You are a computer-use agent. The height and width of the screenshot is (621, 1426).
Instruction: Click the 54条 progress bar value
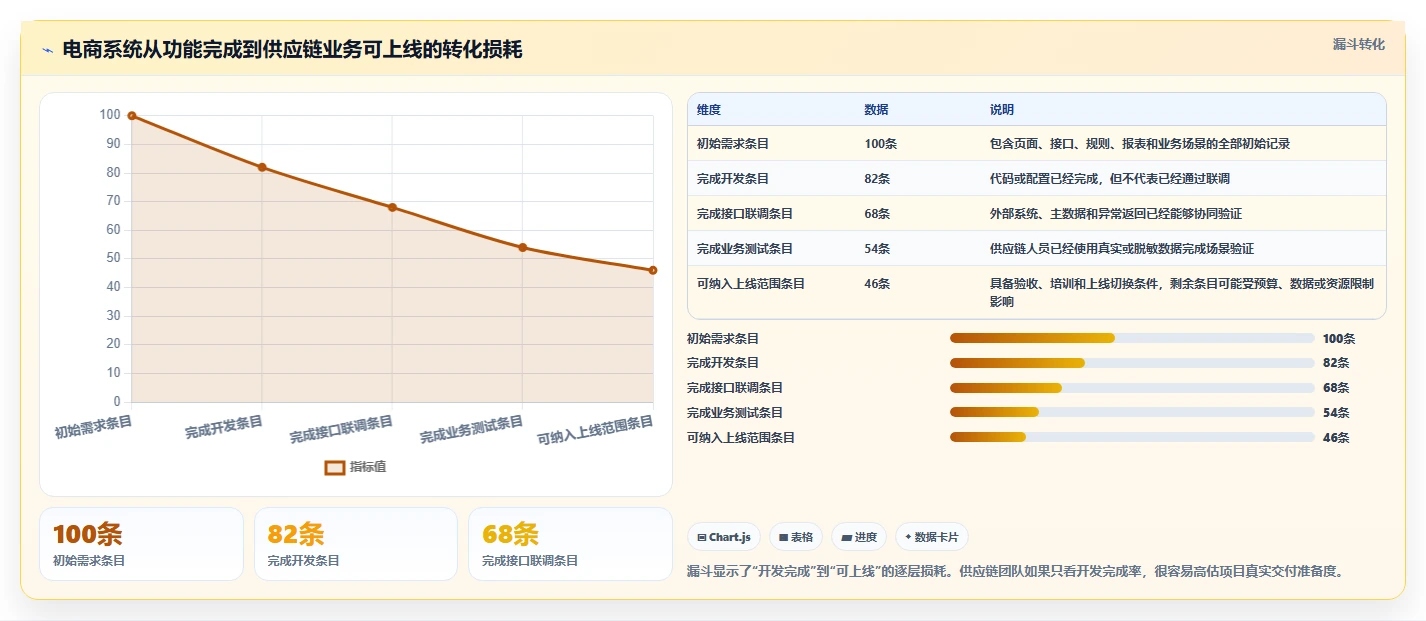(x=1336, y=413)
